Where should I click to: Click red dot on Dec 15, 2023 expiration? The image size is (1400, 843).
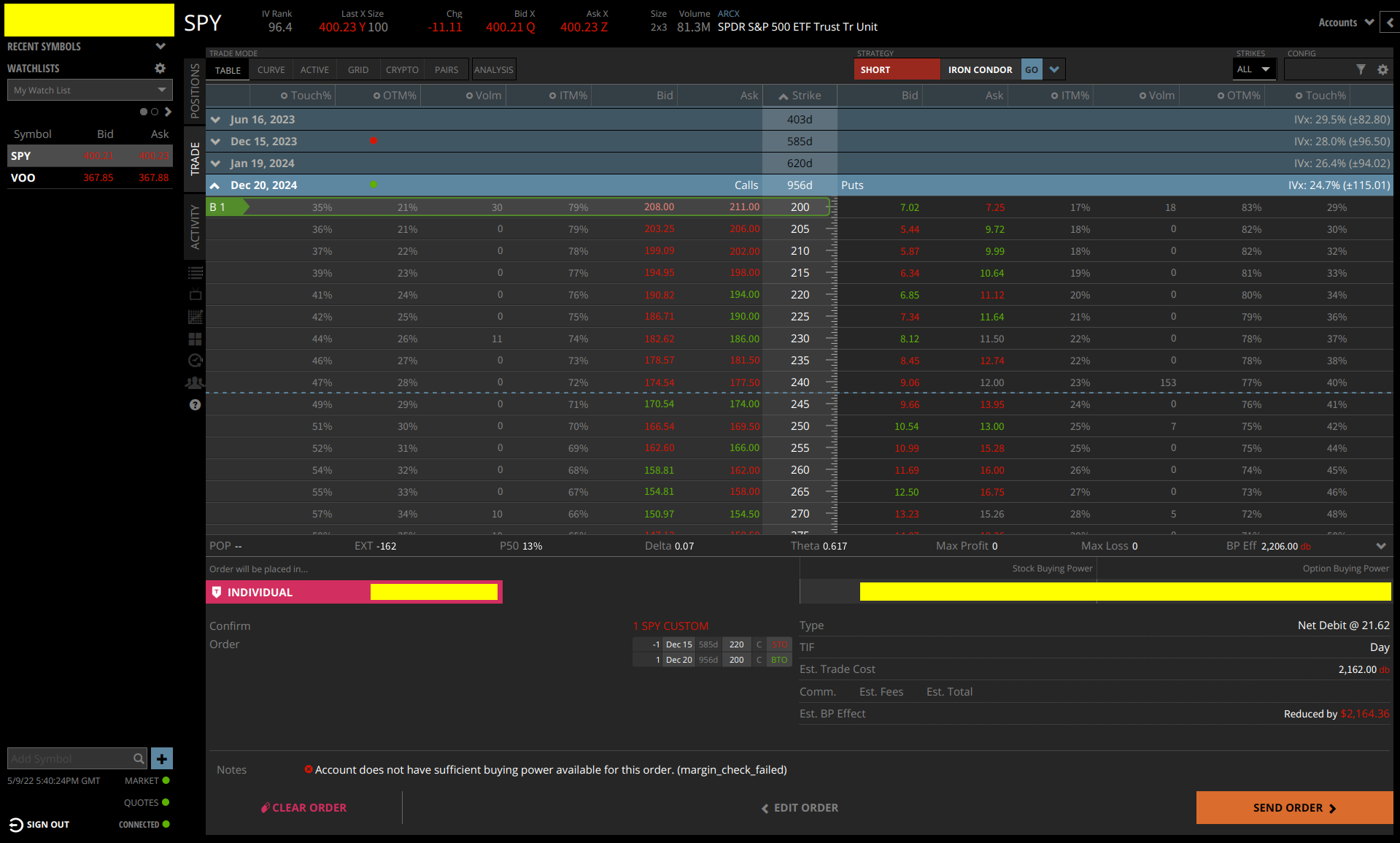tap(374, 141)
